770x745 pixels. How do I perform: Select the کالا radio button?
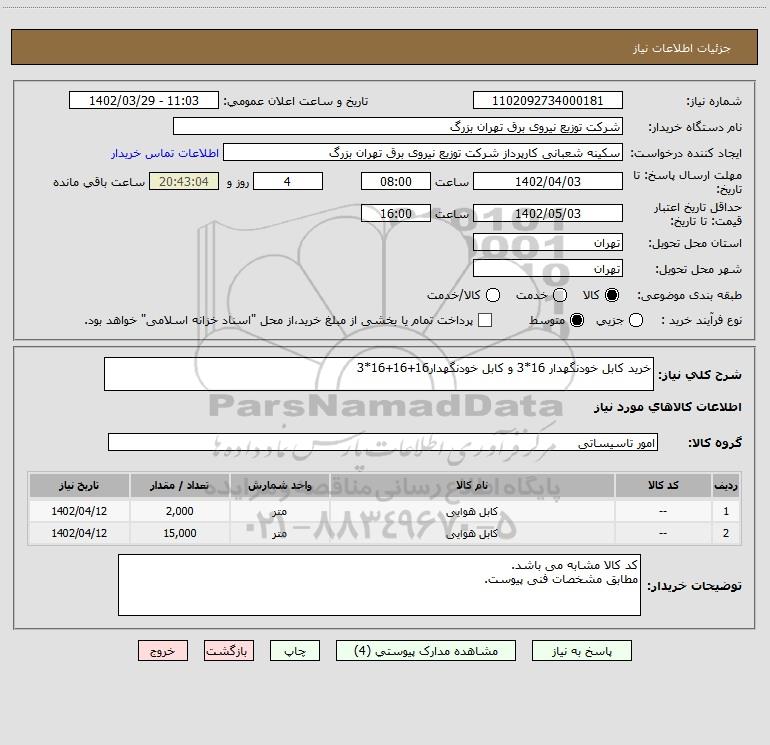(x=612, y=295)
